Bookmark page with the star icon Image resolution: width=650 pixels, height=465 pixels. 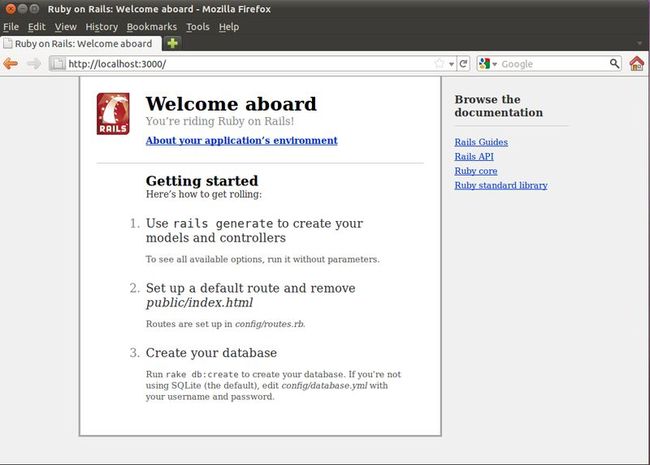click(439, 64)
